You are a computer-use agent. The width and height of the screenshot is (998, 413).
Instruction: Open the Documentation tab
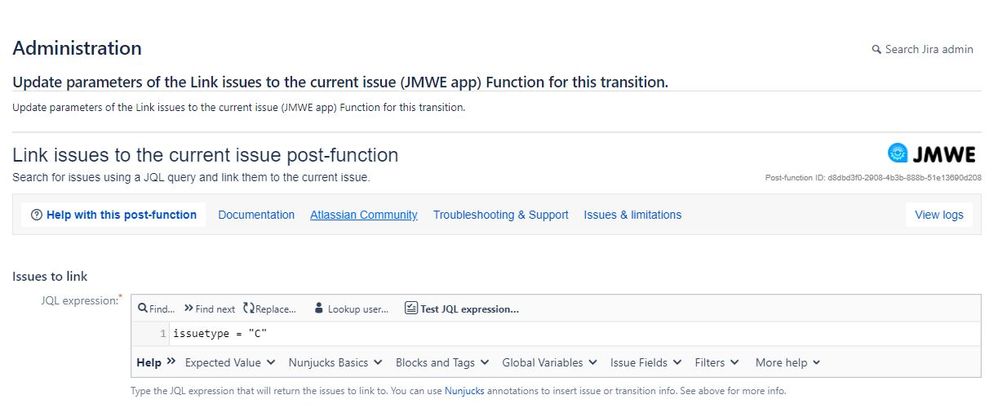point(256,215)
